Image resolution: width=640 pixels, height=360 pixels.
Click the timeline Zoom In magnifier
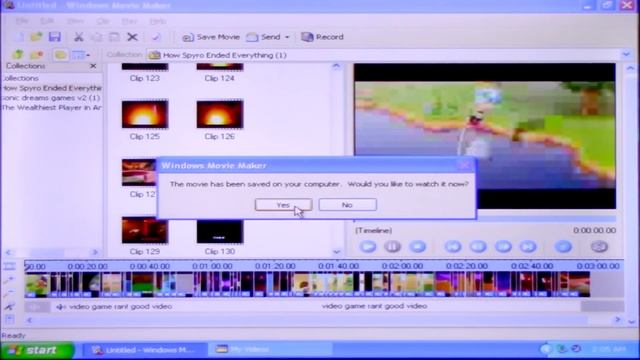pyautogui.click(x=10, y=280)
